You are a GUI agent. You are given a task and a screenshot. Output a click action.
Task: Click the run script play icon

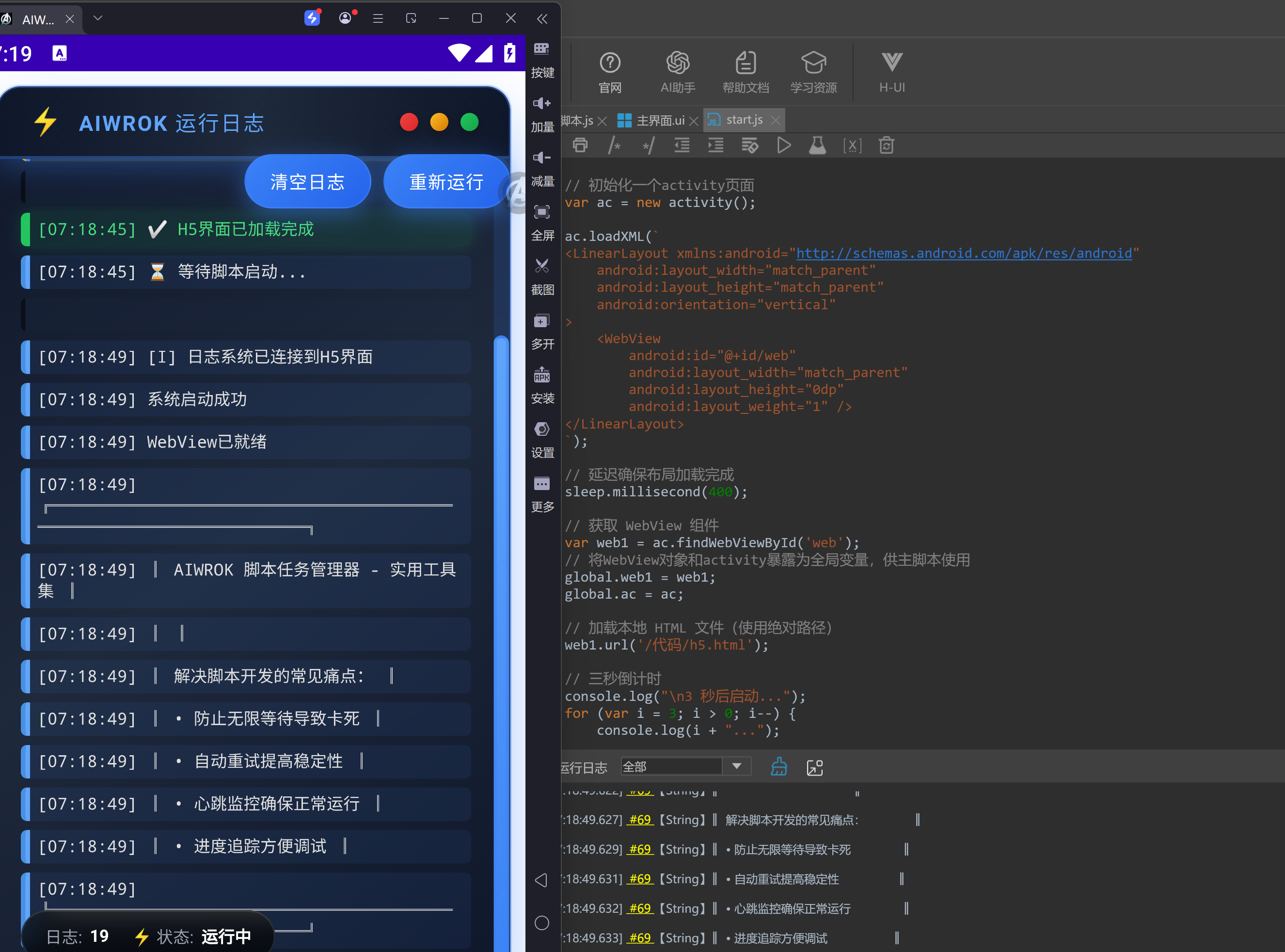tap(784, 145)
